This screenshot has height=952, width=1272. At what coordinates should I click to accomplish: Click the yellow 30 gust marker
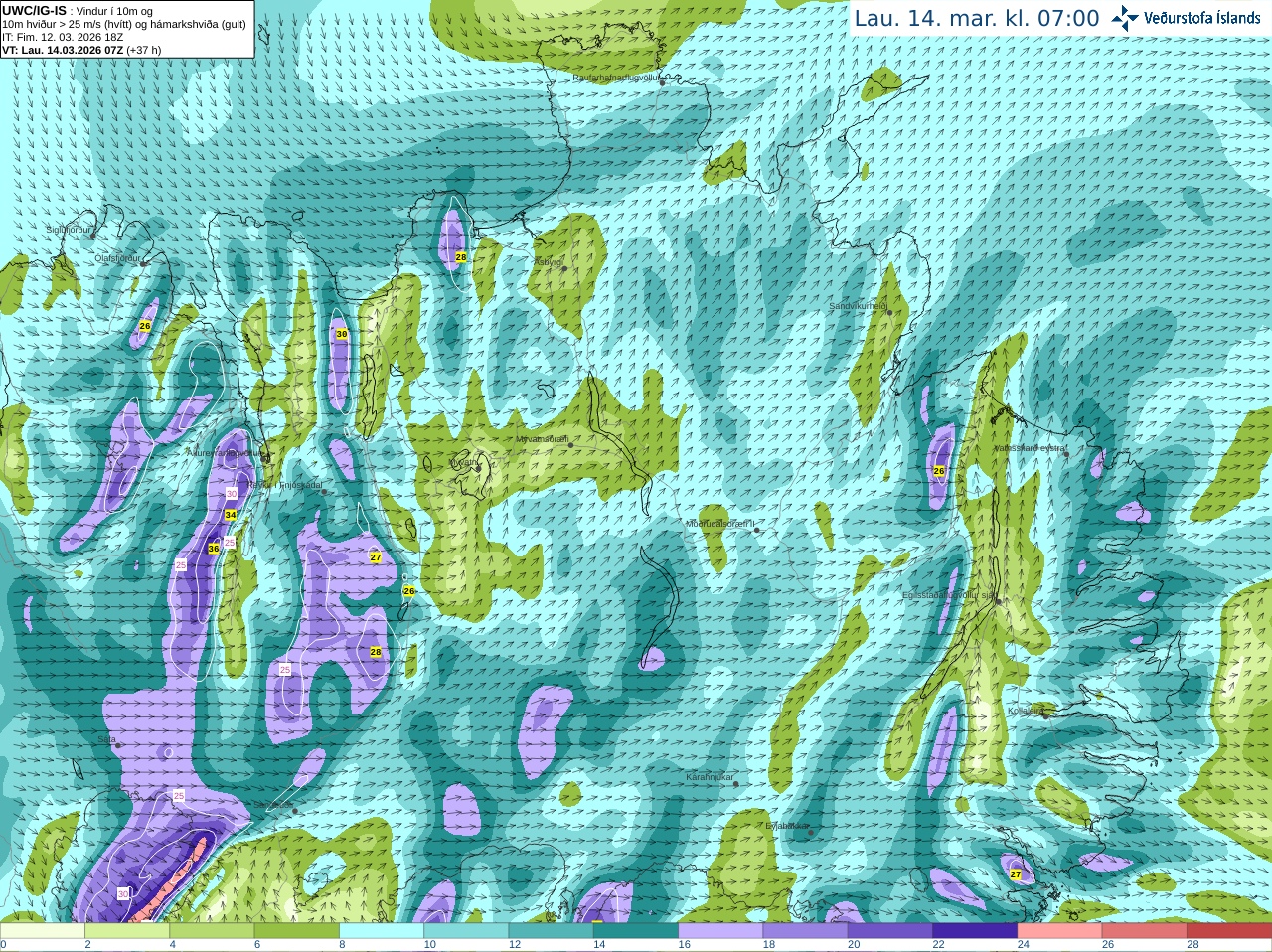point(342,334)
